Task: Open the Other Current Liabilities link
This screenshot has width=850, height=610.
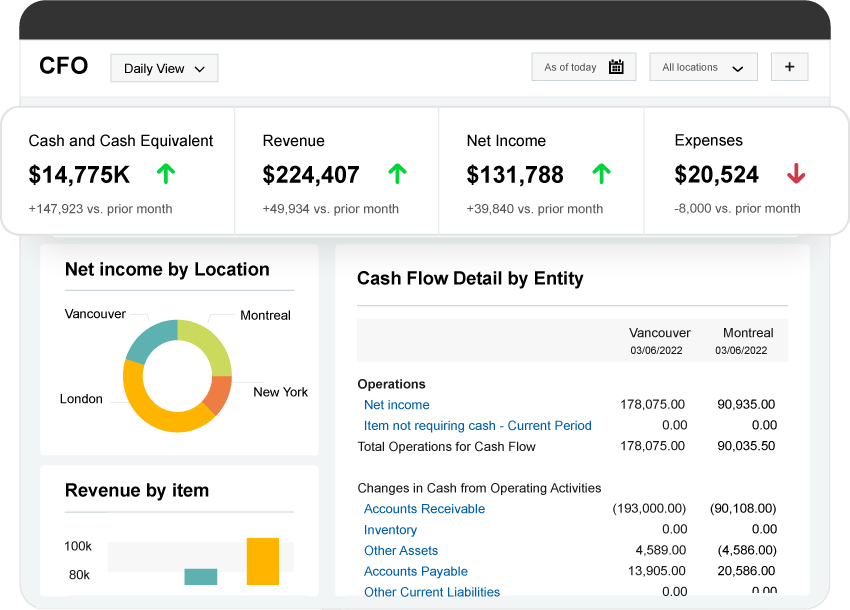Action: pyautogui.click(x=432, y=592)
